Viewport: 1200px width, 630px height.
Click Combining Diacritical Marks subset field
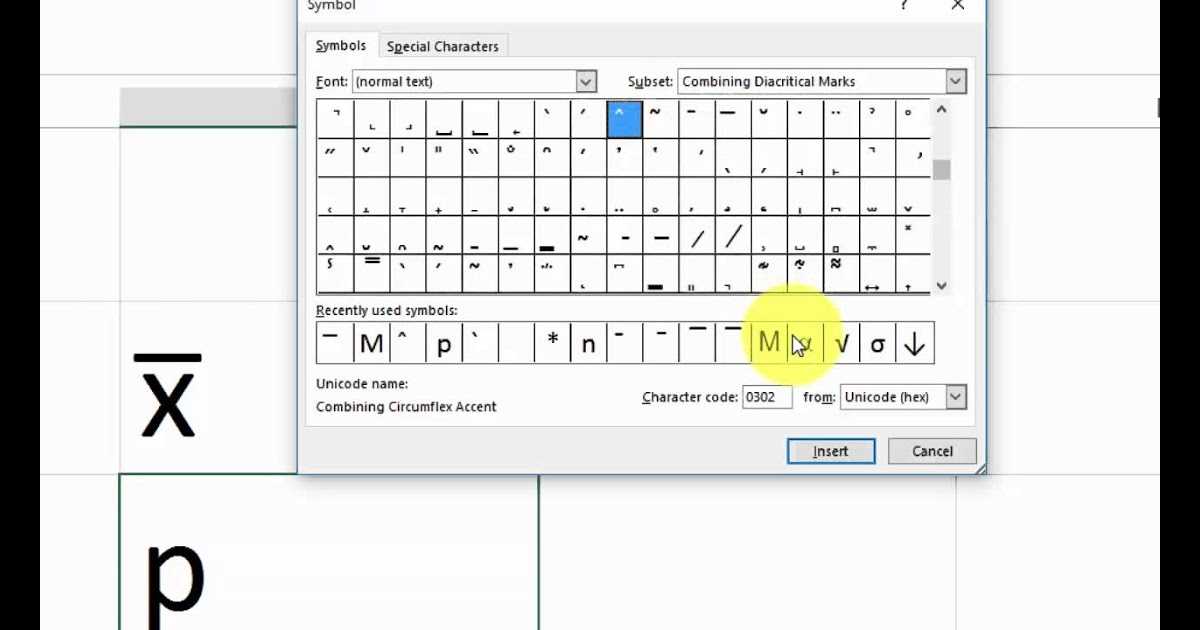pyautogui.click(x=821, y=82)
